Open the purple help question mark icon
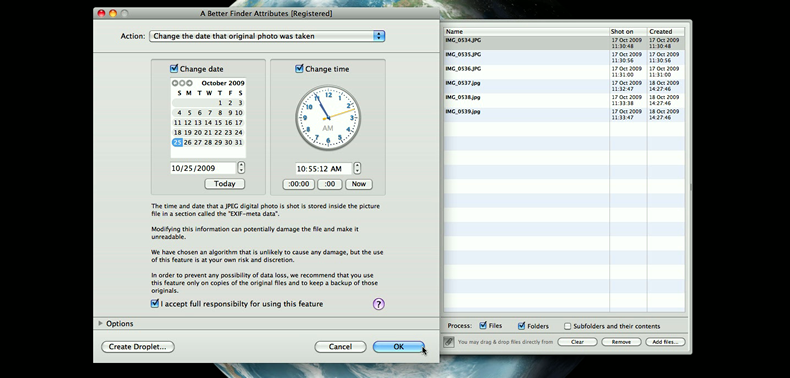The image size is (790, 378). 378,304
